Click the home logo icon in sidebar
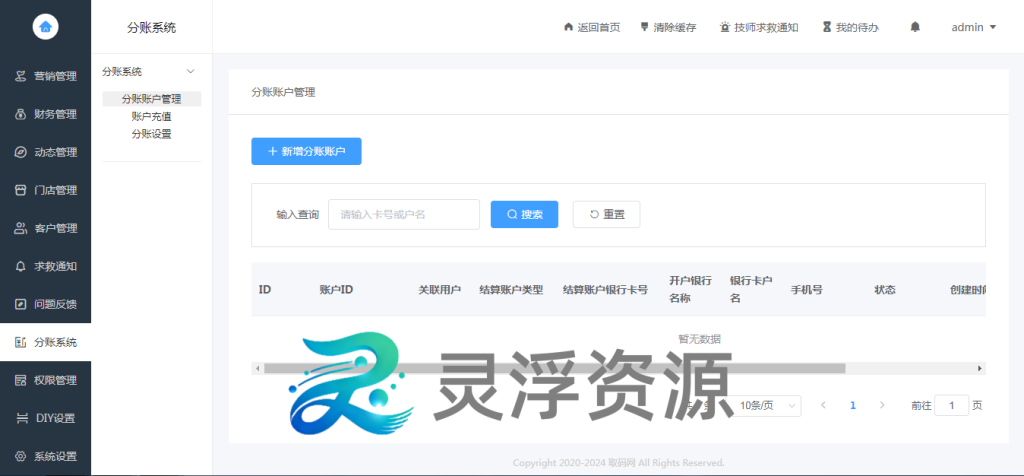 click(45, 27)
